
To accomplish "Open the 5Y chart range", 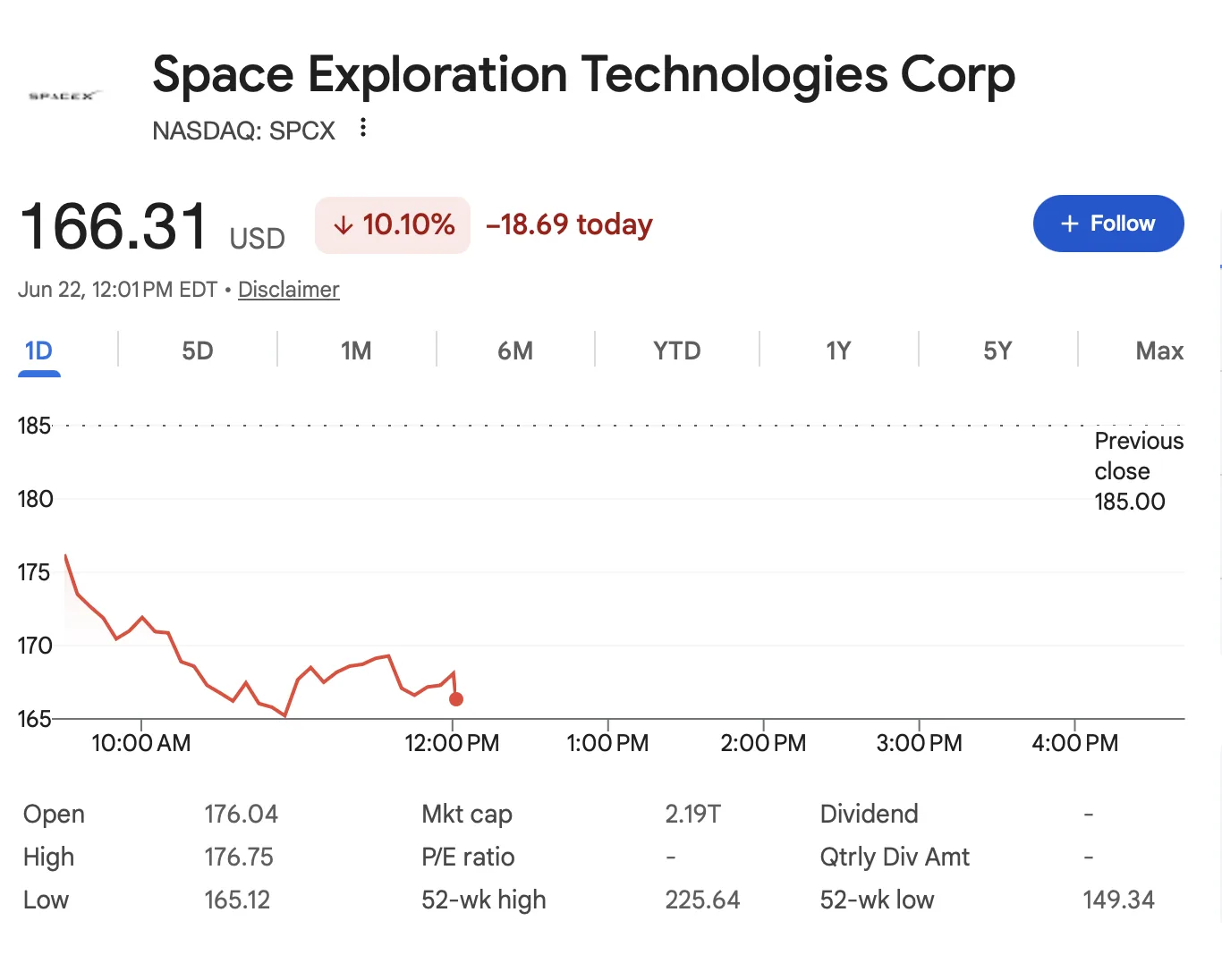I will click(x=997, y=351).
